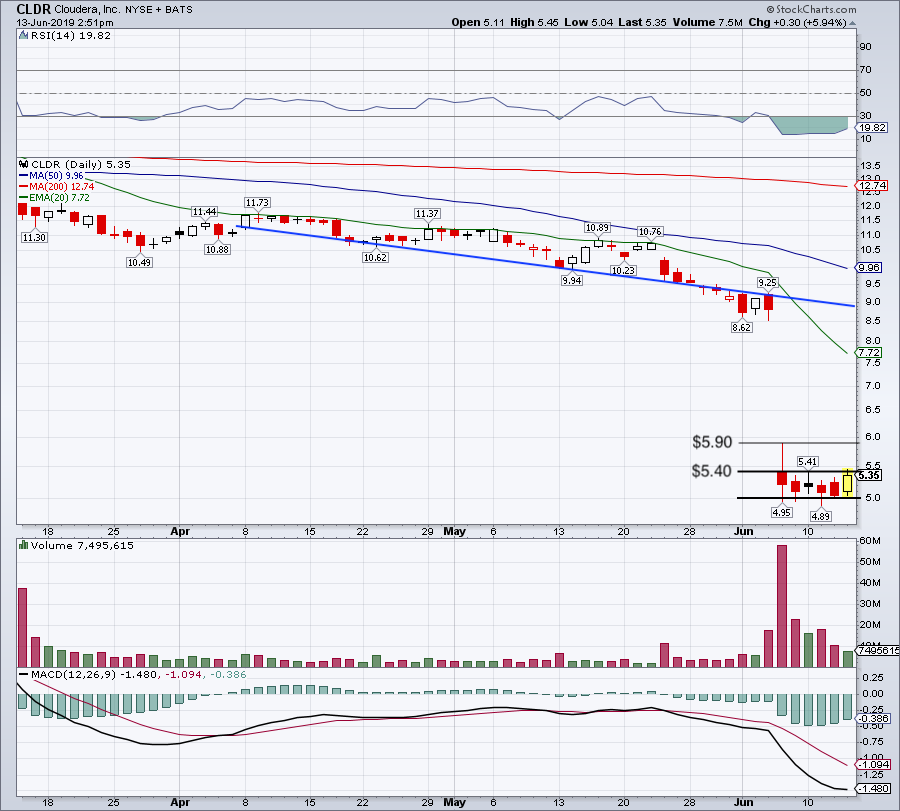Click the 10.23 low price label
The width and height of the screenshot is (900, 811).
(623, 270)
